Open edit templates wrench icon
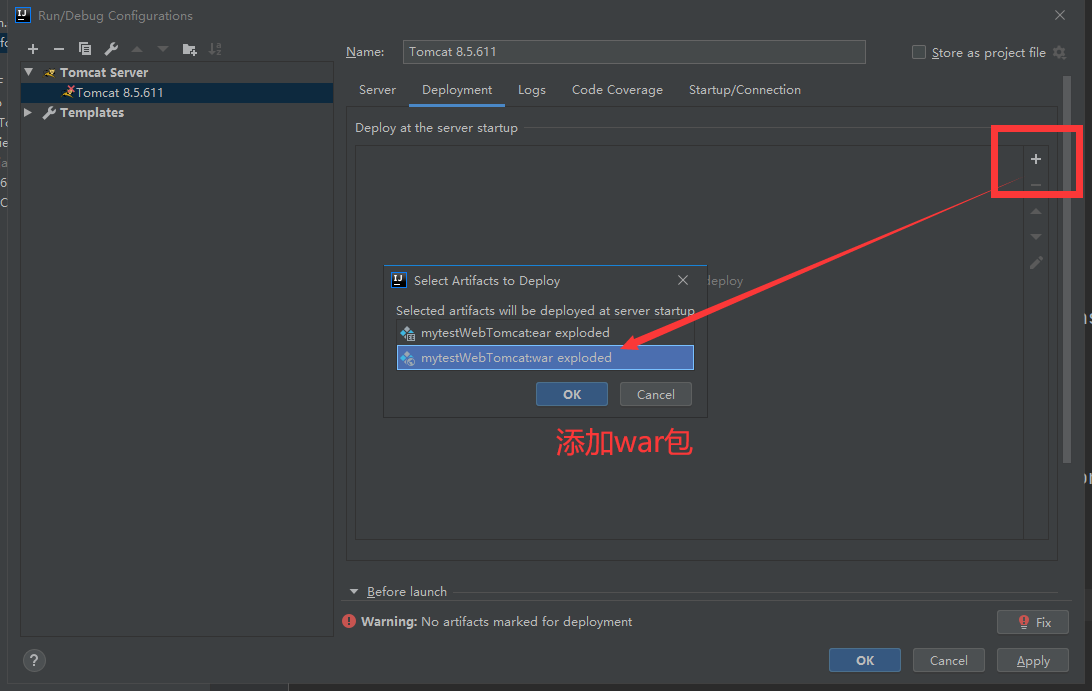 [x=111, y=49]
